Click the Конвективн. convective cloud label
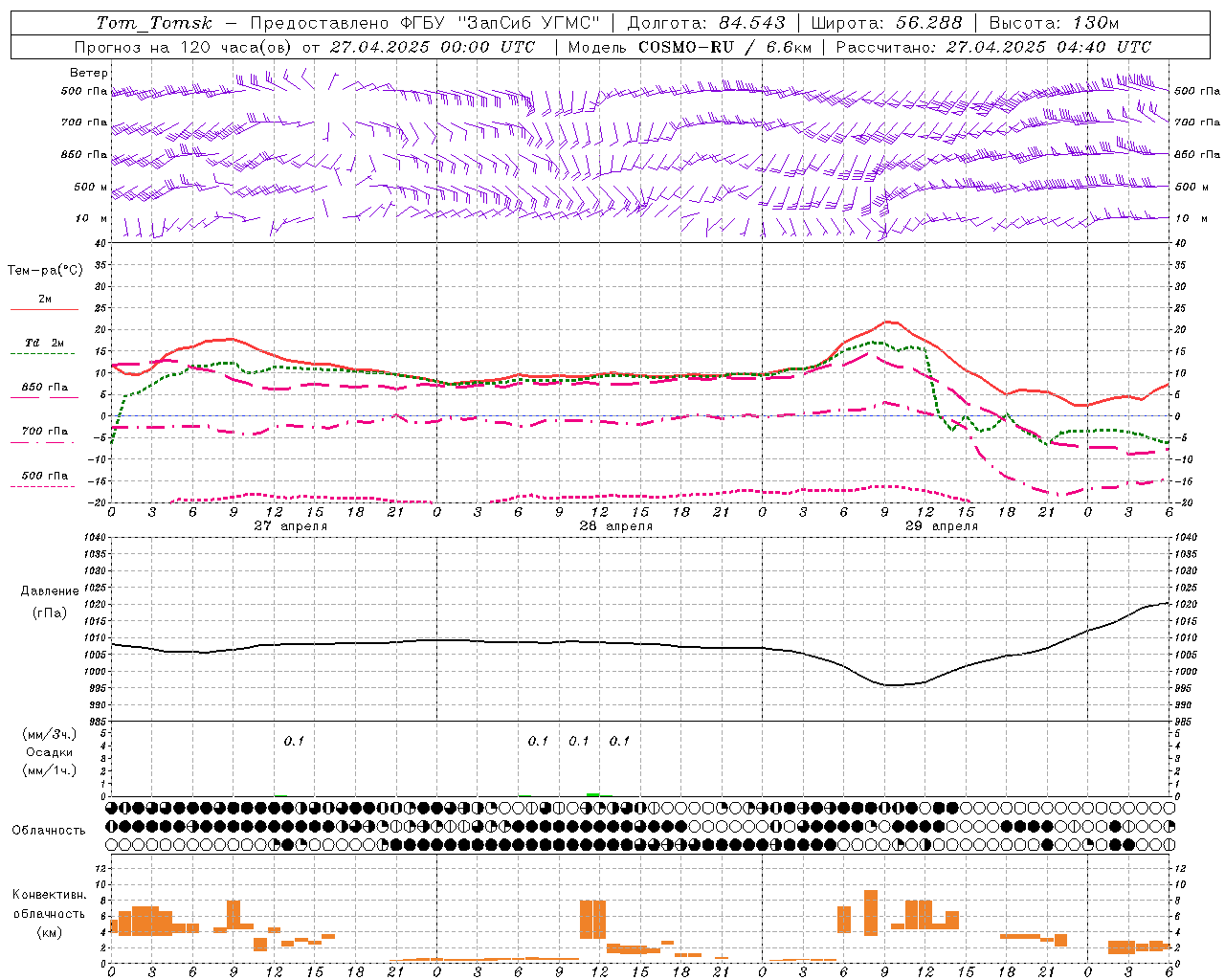 tap(49, 895)
